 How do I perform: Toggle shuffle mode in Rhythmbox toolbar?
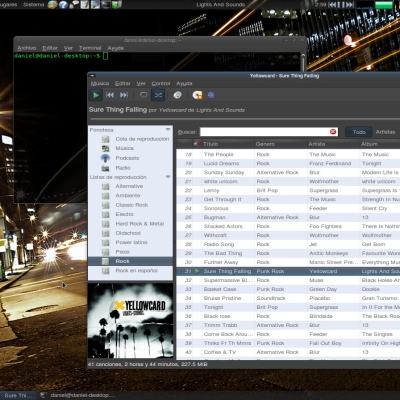(158, 95)
